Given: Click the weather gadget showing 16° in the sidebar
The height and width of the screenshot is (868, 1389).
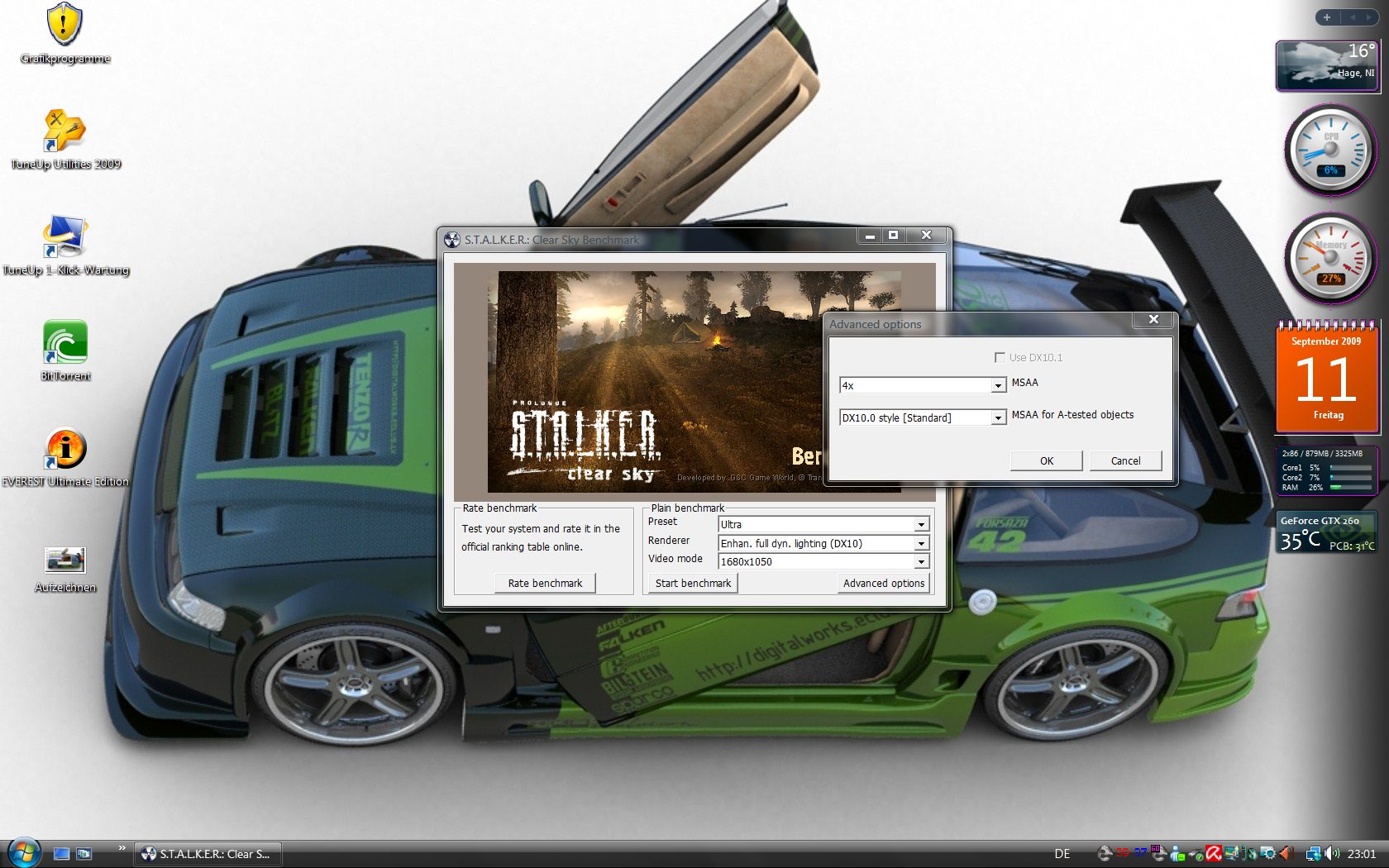Looking at the screenshot, I should coord(1327,65).
